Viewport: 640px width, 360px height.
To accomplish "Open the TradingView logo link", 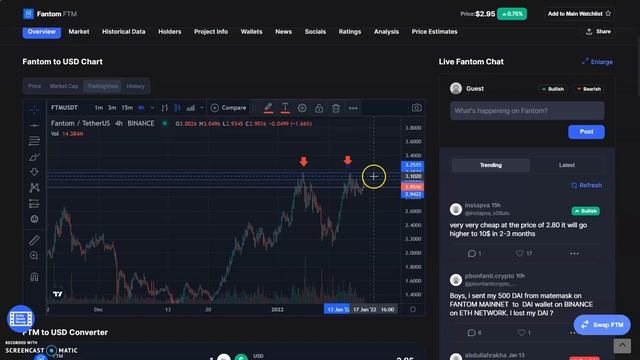I will pyautogui.click(x=58, y=294).
